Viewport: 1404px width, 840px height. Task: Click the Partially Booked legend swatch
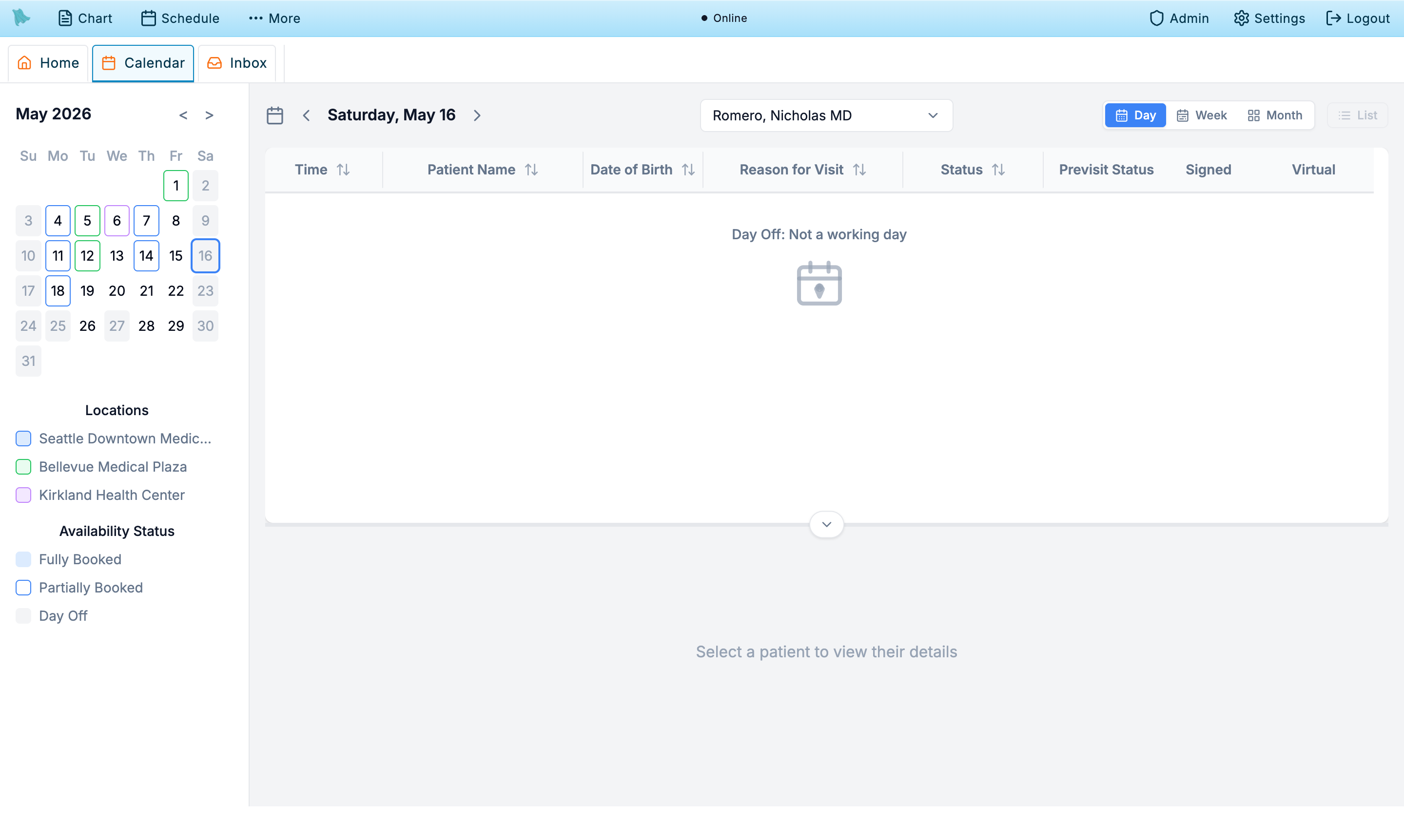[x=23, y=588]
